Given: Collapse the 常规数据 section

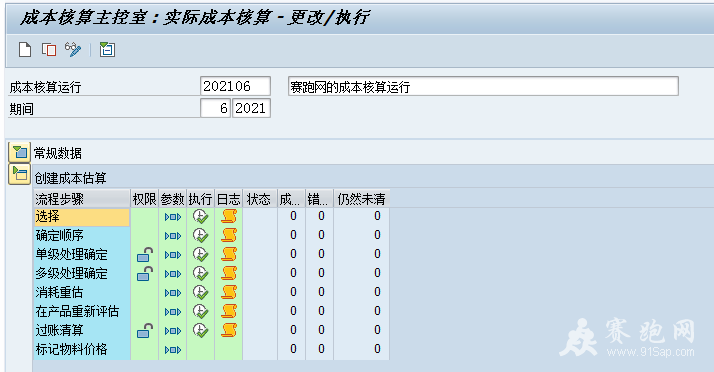Looking at the screenshot, I should point(19,152).
